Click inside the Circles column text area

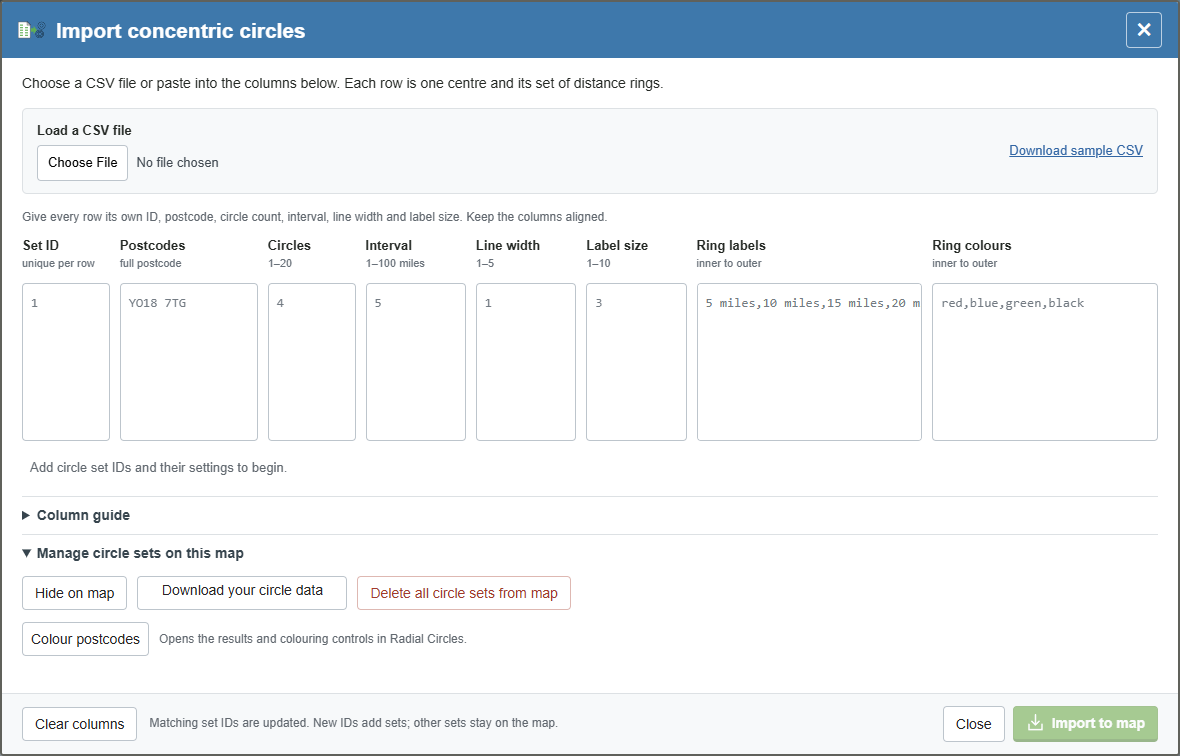pos(312,362)
